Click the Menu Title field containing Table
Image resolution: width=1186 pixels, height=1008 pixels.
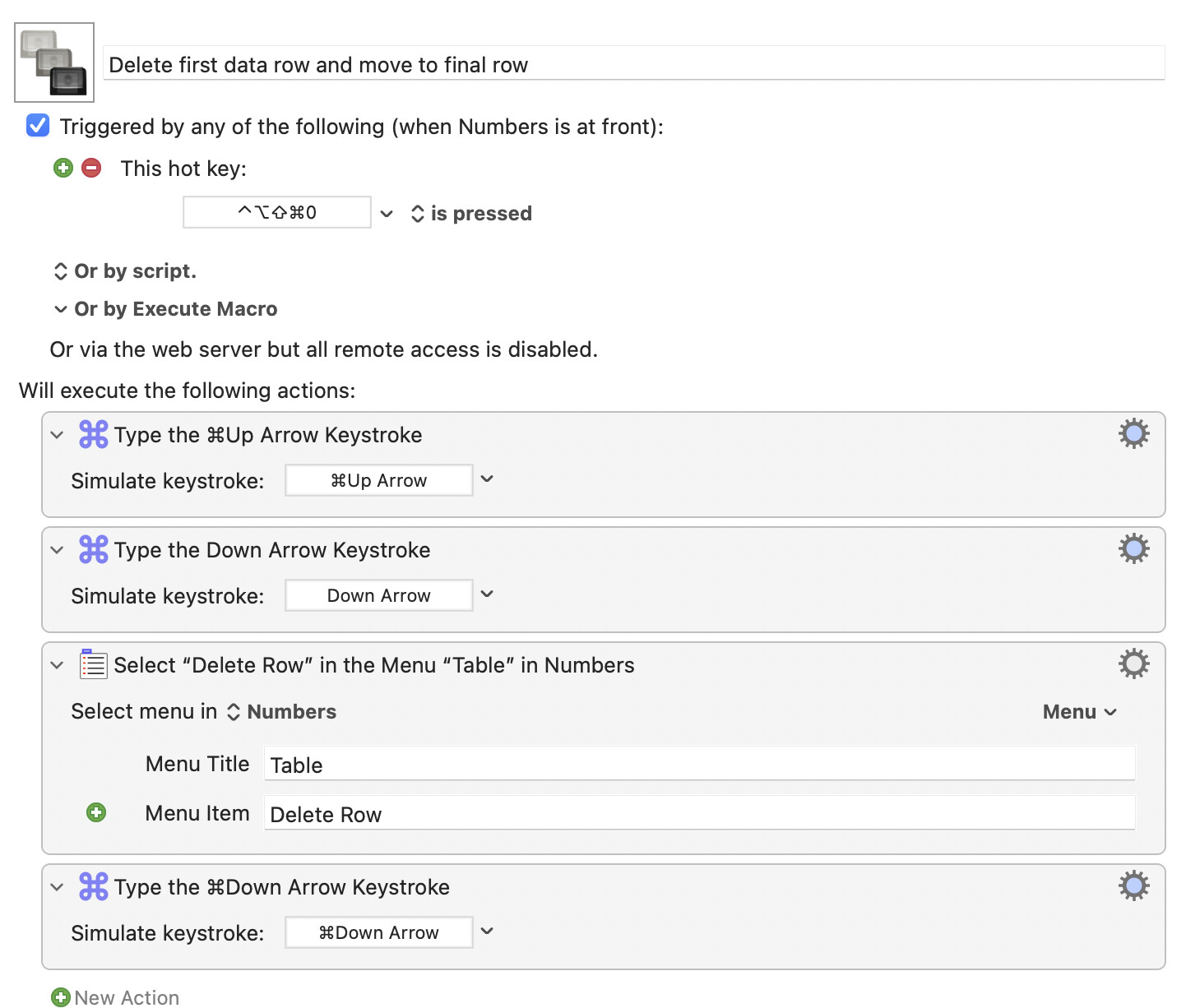[x=698, y=765]
